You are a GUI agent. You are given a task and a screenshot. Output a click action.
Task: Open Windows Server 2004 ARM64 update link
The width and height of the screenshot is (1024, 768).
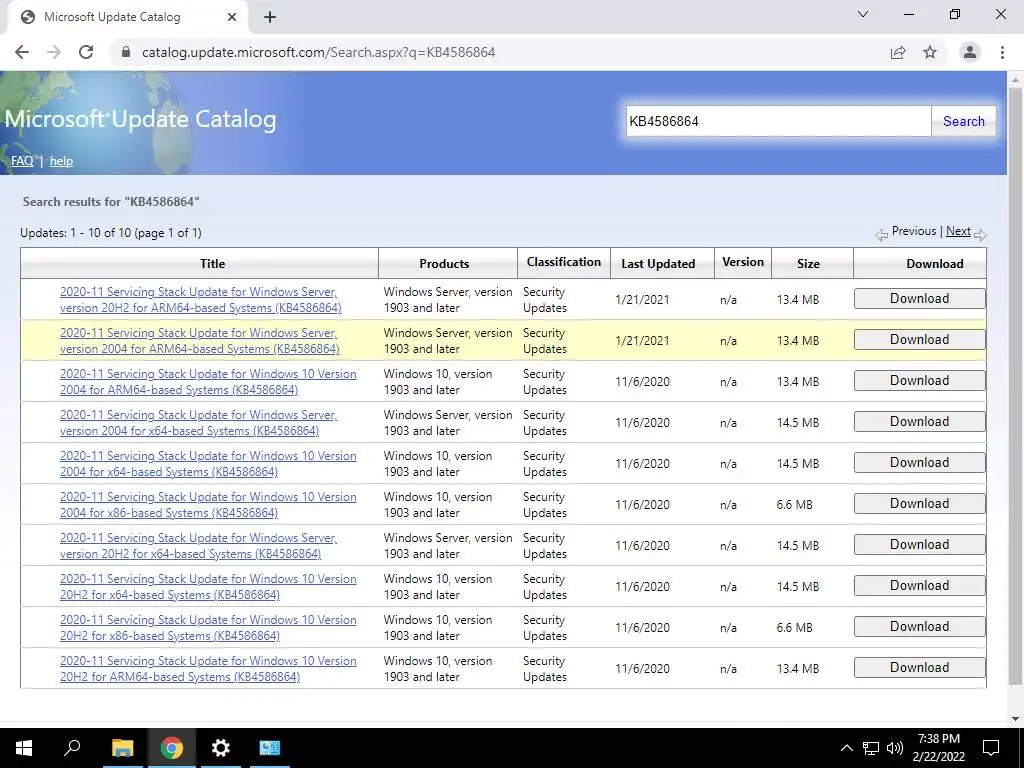[x=199, y=341]
